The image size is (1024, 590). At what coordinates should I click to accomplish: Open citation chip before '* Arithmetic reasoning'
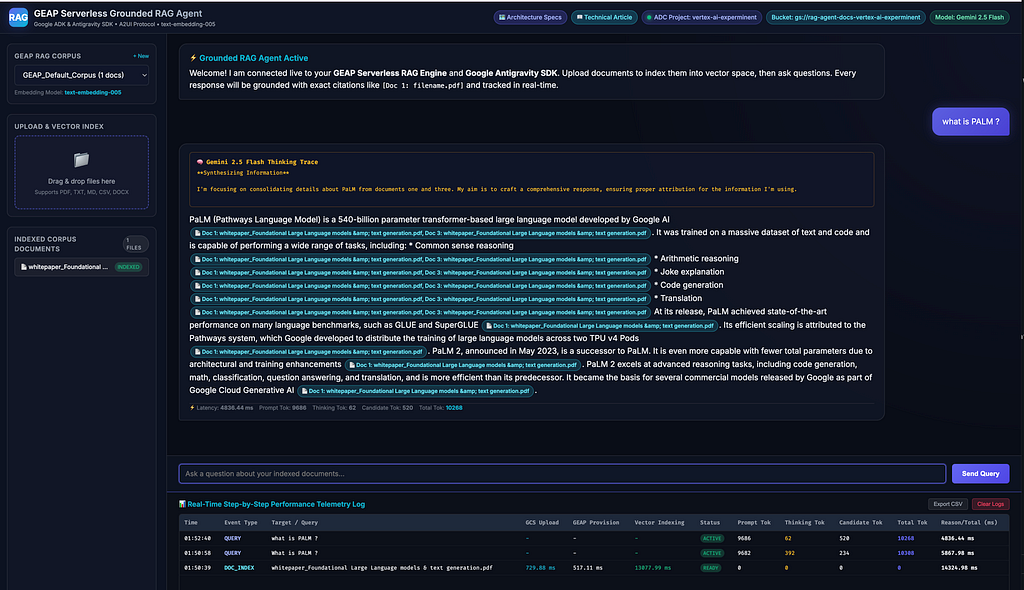coord(420,259)
